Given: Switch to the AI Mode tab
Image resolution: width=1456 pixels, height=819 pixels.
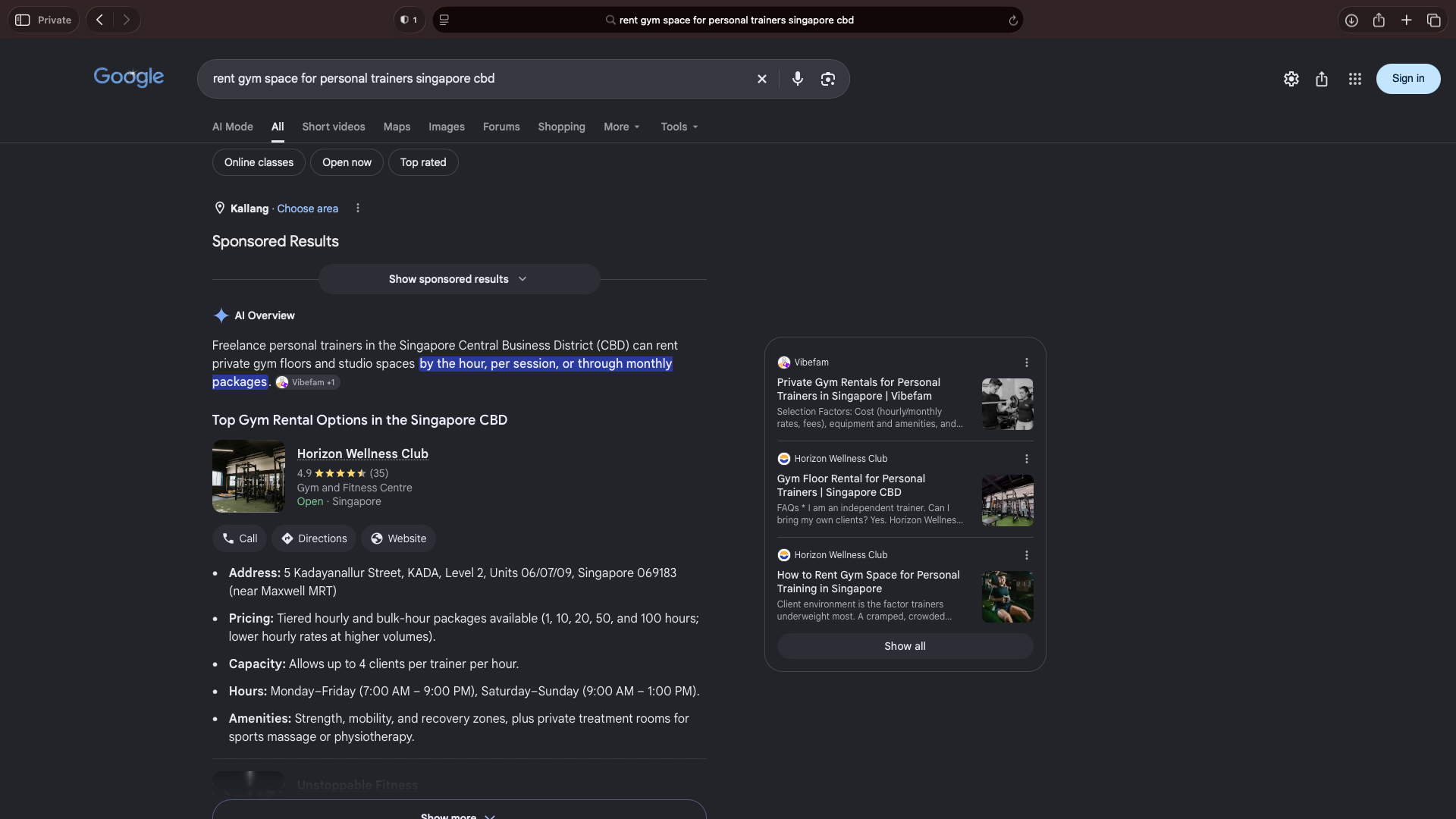Looking at the screenshot, I should 233,127.
